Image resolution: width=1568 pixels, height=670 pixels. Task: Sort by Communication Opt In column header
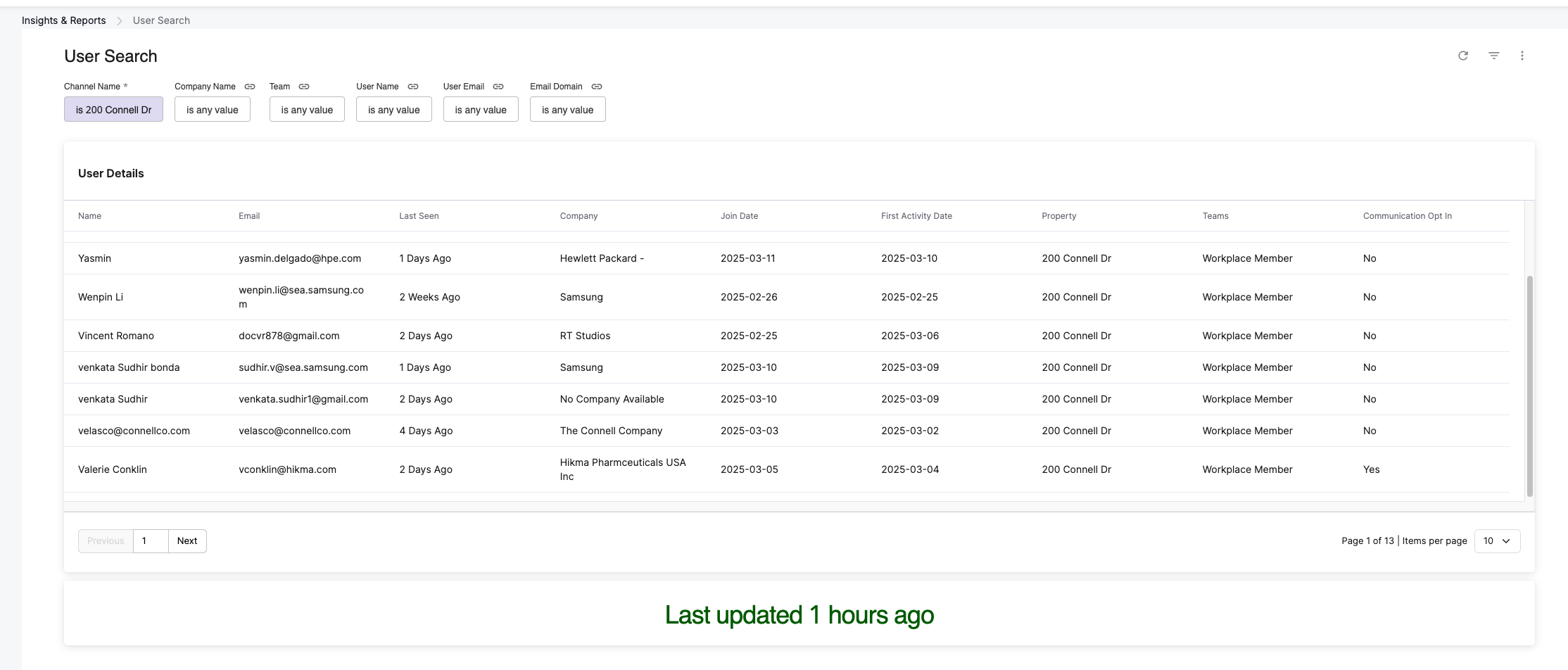point(1407,216)
